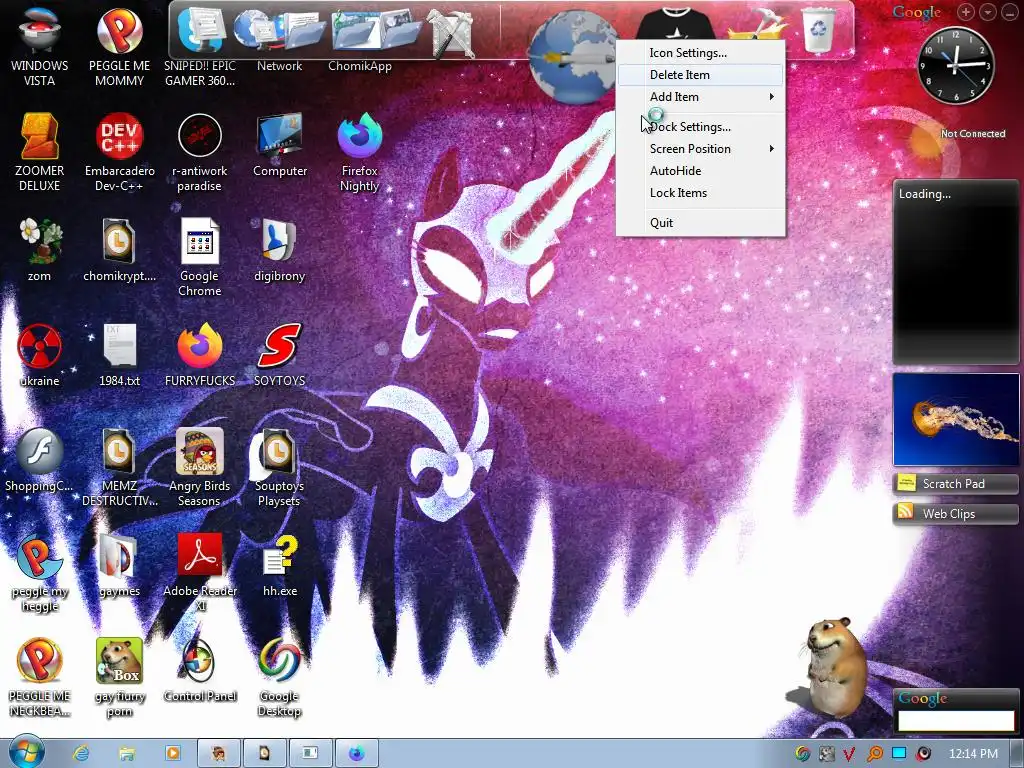Expand the Add Item submenu
This screenshot has height=768, width=1024.
click(x=700, y=97)
